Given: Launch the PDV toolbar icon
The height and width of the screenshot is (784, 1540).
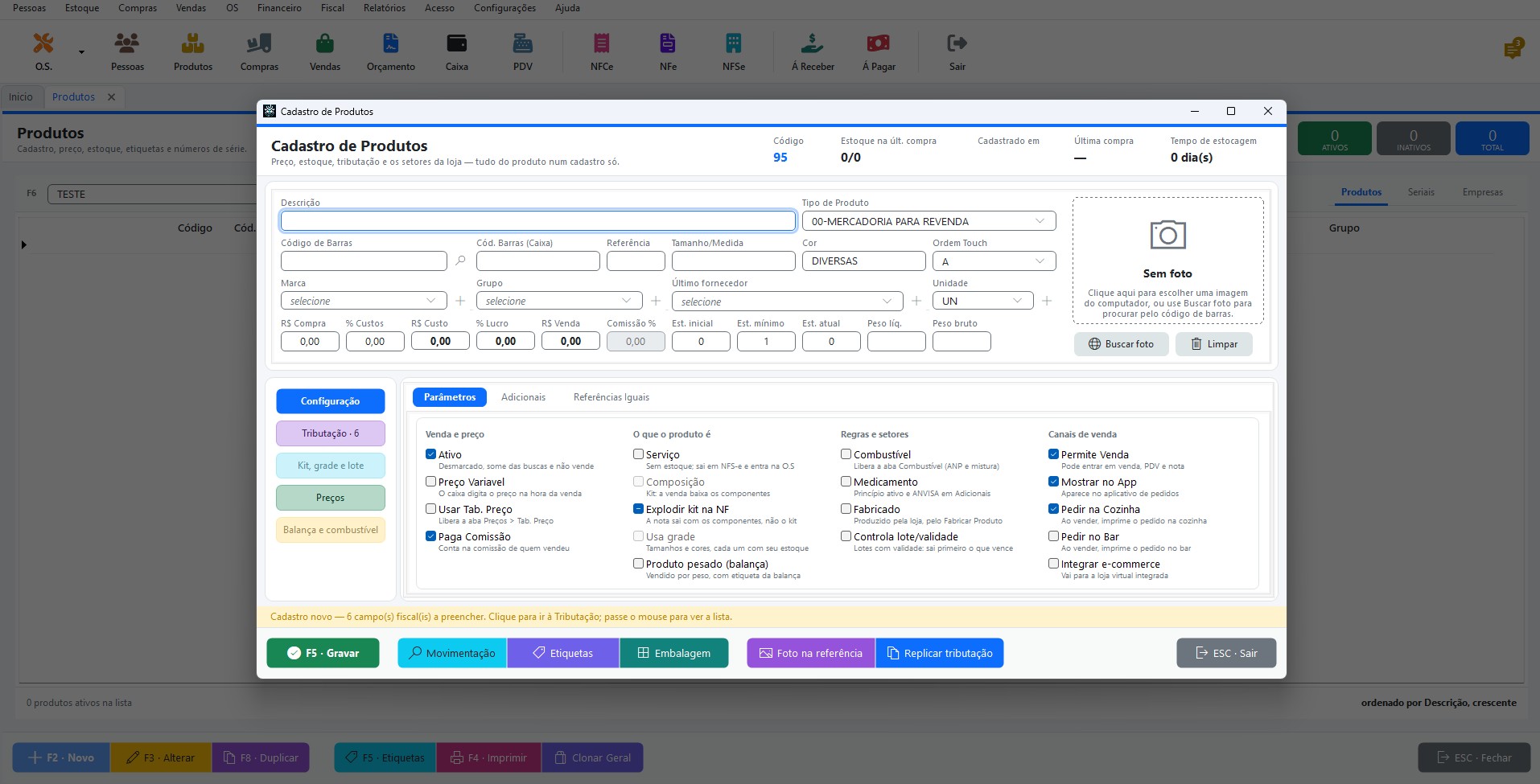Looking at the screenshot, I should 523,51.
